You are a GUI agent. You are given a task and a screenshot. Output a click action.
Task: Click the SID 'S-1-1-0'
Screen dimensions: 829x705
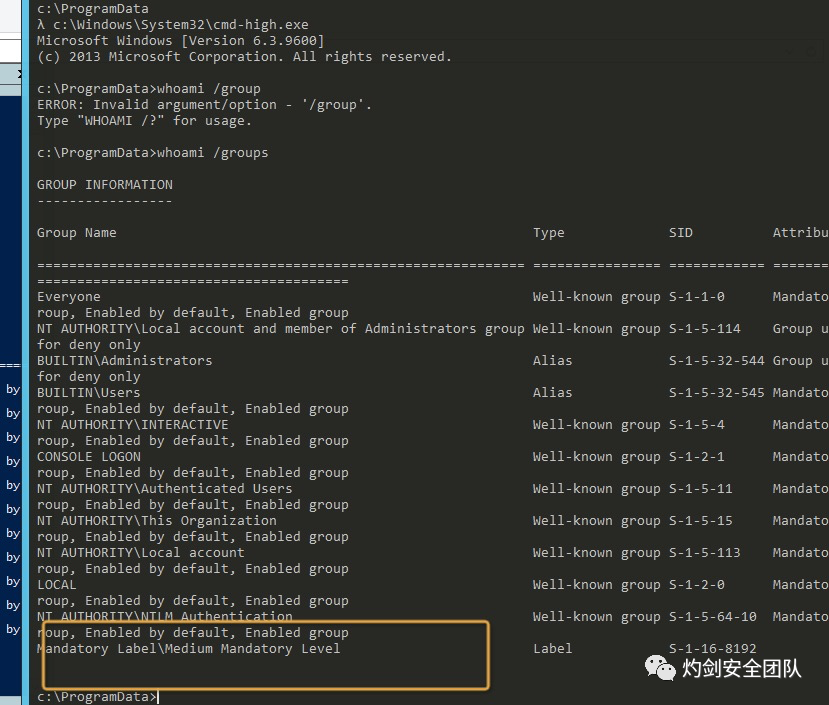click(x=697, y=297)
